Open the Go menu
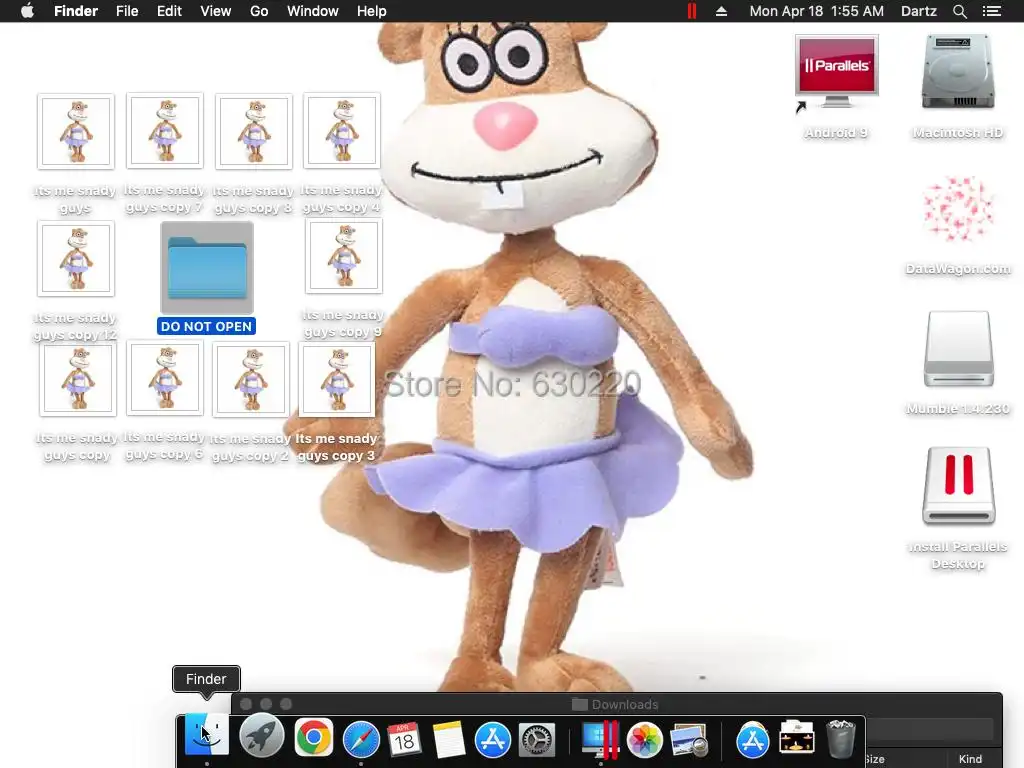The width and height of the screenshot is (1024, 768). [x=259, y=11]
